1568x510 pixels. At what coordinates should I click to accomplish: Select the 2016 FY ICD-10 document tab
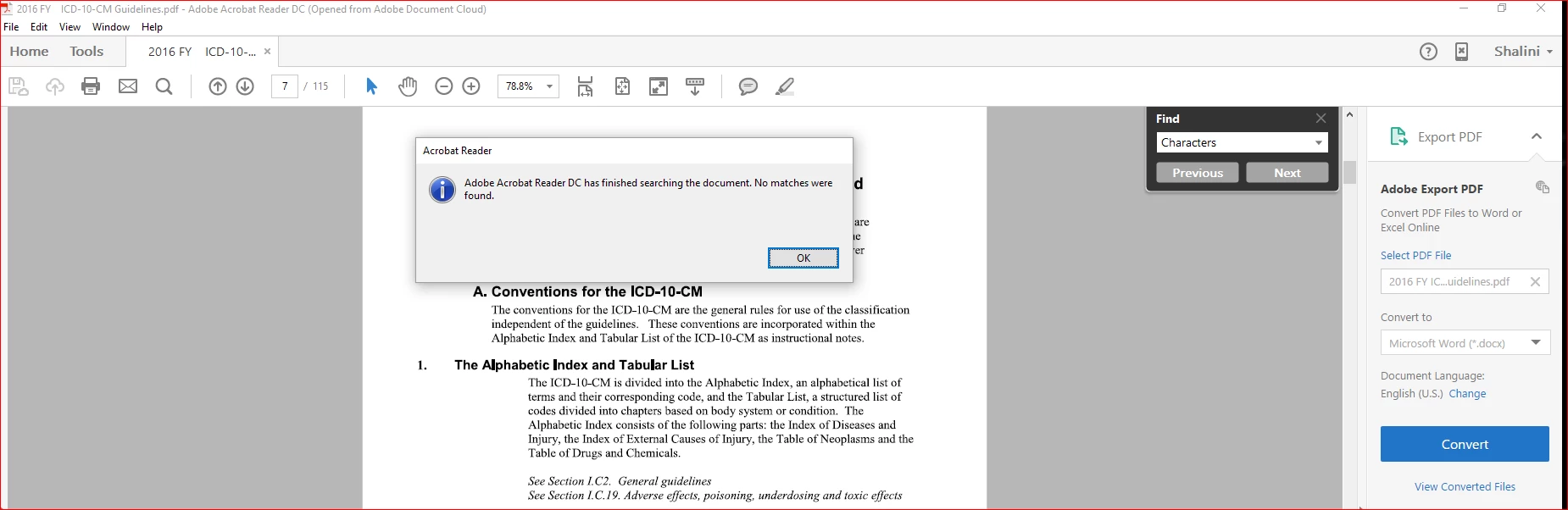[202, 52]
